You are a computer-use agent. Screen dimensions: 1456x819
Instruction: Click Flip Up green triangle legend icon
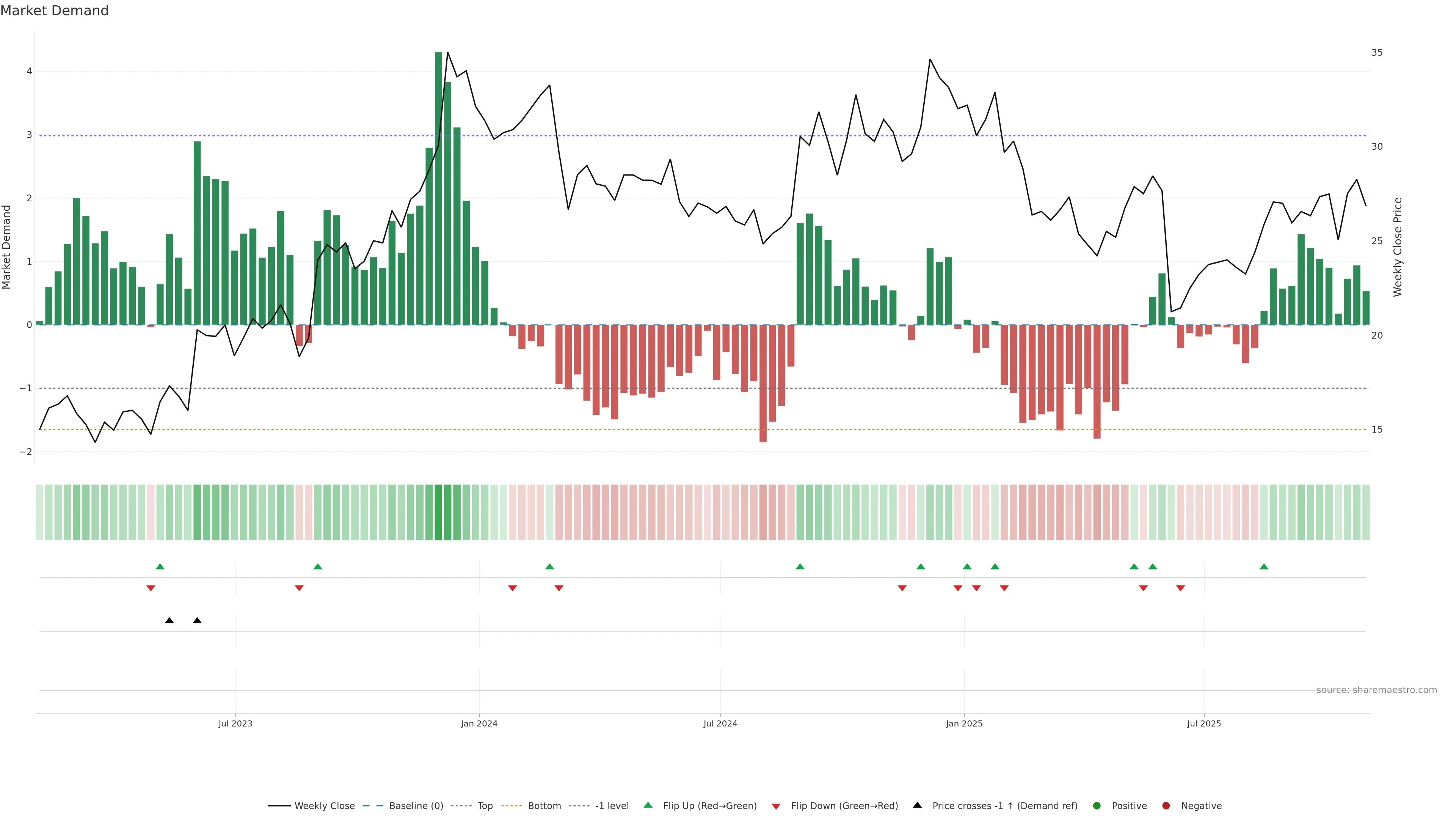[x=648, y=805]
